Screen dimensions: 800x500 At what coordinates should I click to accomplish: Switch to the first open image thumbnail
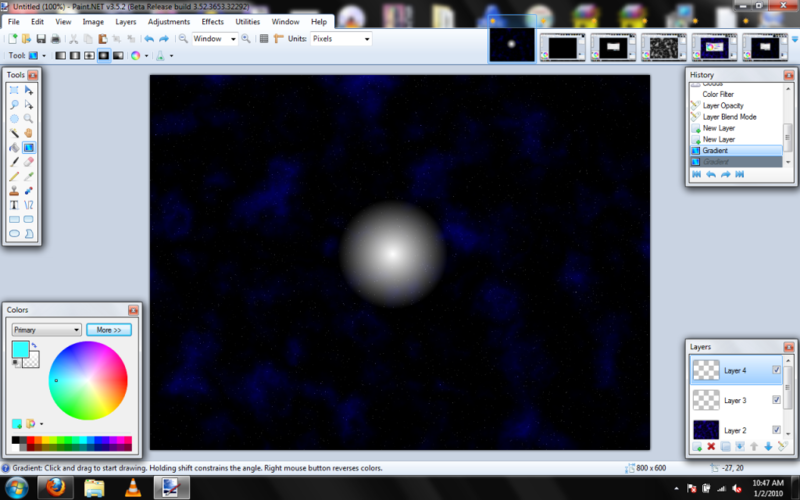(x=512, y=44)
